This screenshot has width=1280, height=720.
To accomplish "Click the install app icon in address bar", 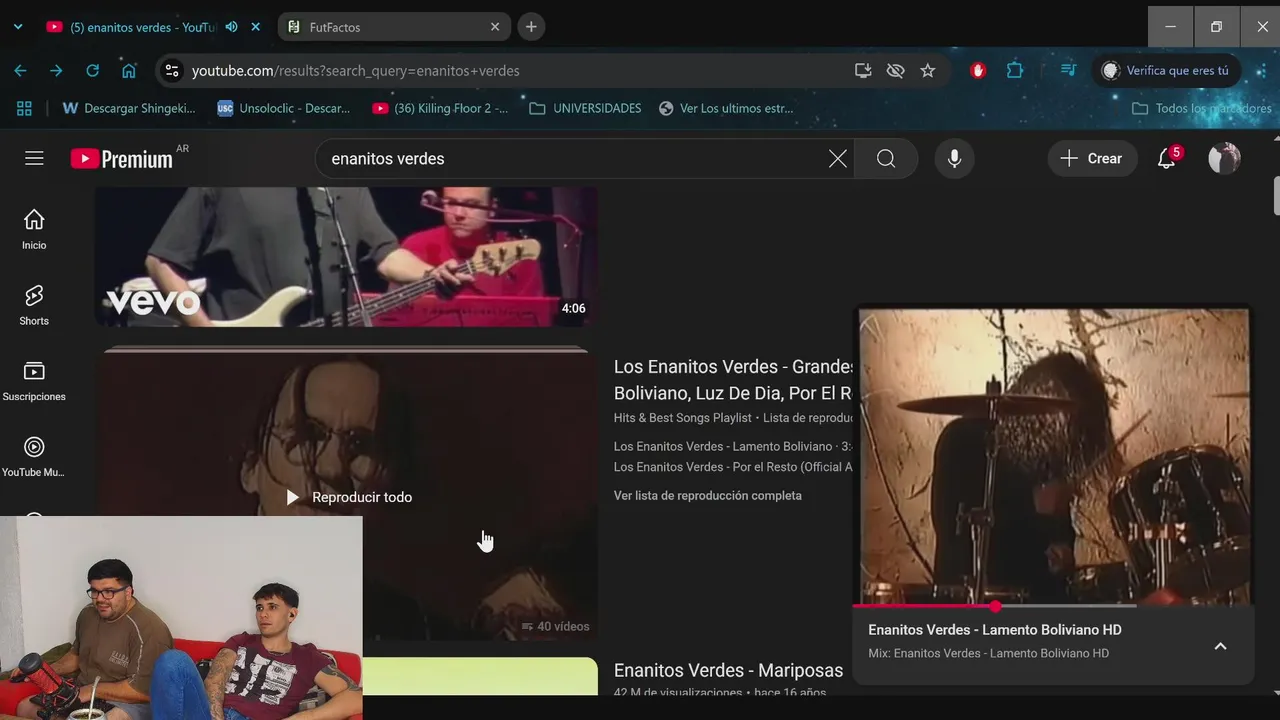I will (863, 70).
